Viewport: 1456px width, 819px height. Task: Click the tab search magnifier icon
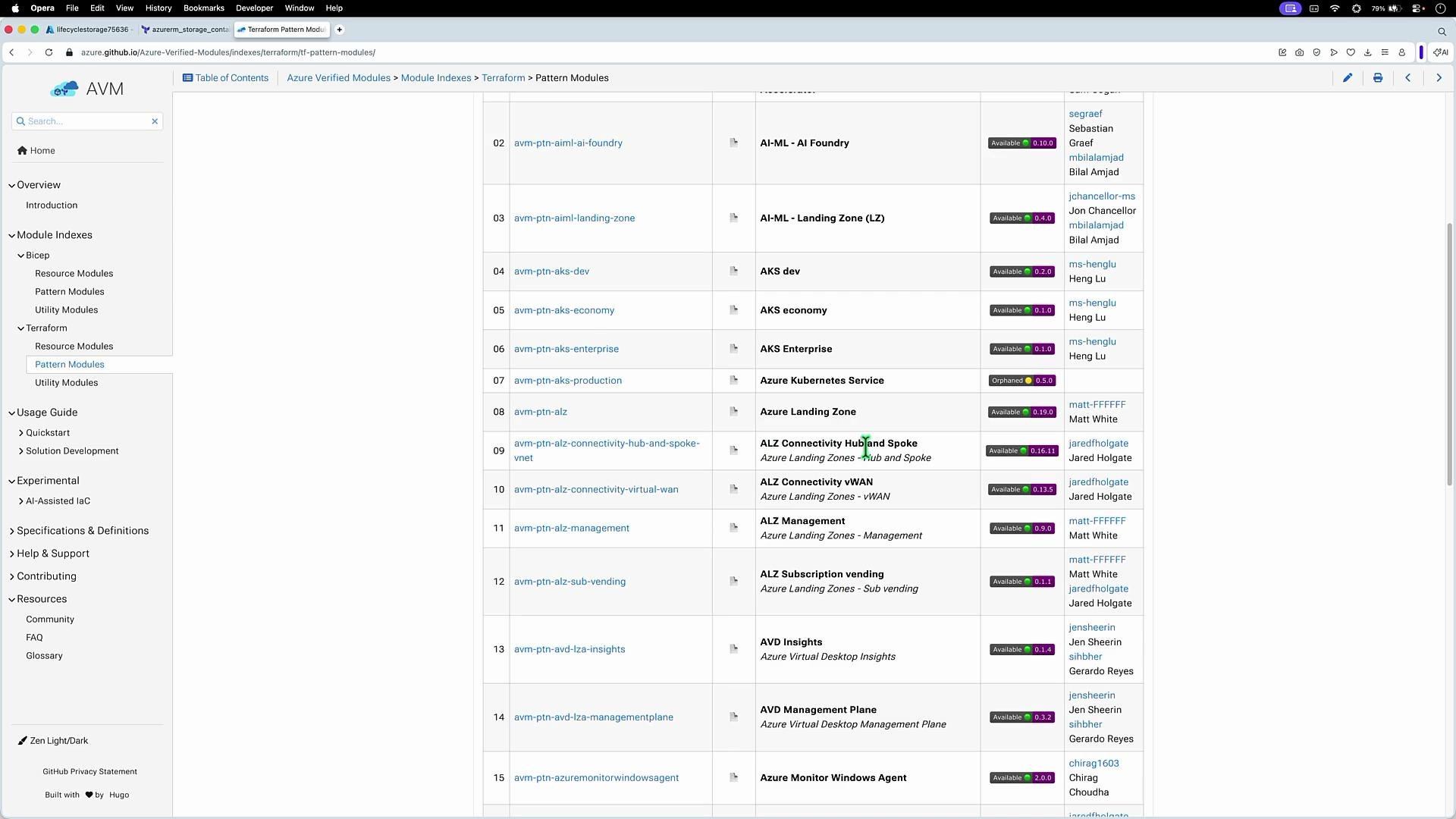[x=1442, y=31]
